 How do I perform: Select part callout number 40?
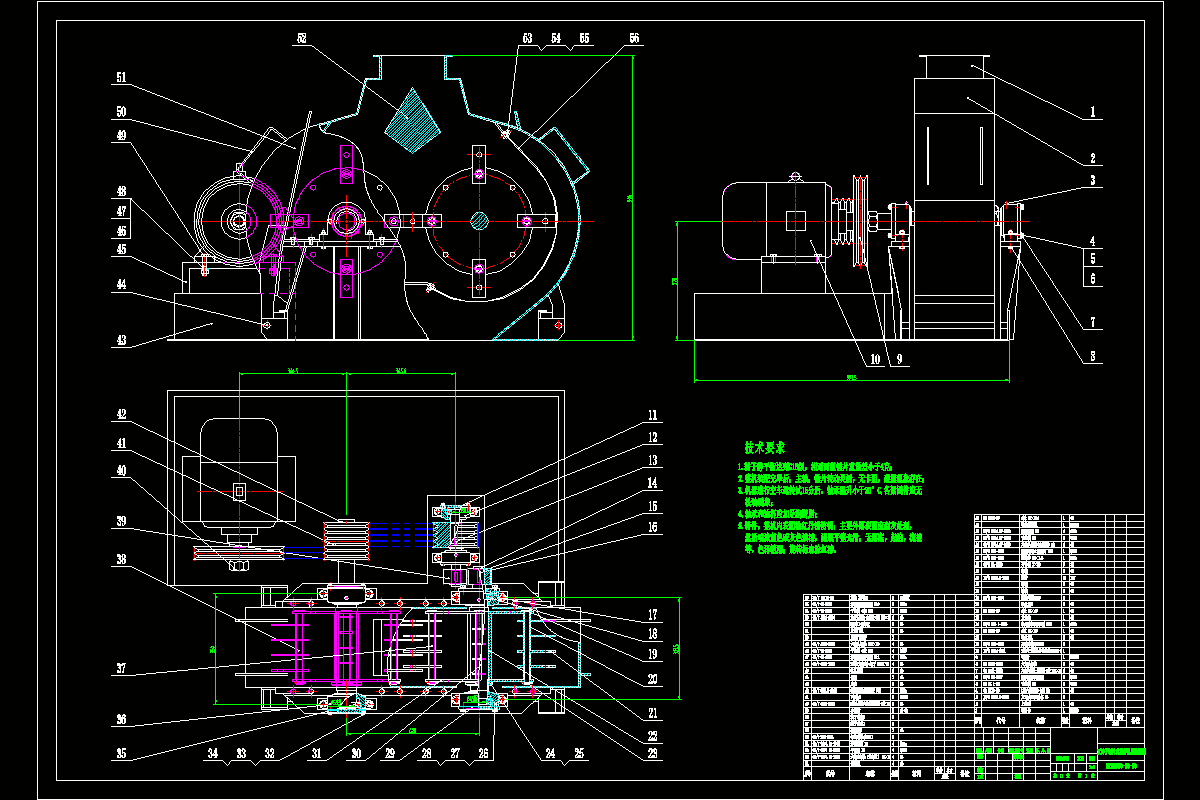122,468
